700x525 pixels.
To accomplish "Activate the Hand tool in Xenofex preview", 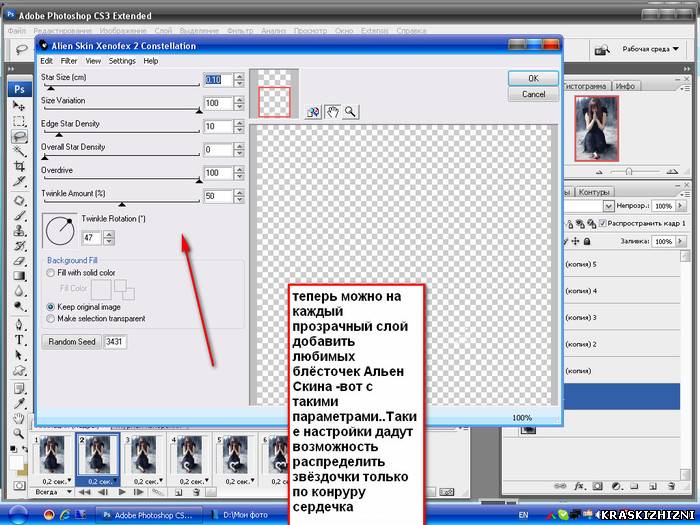I will [x=332, y=112].
